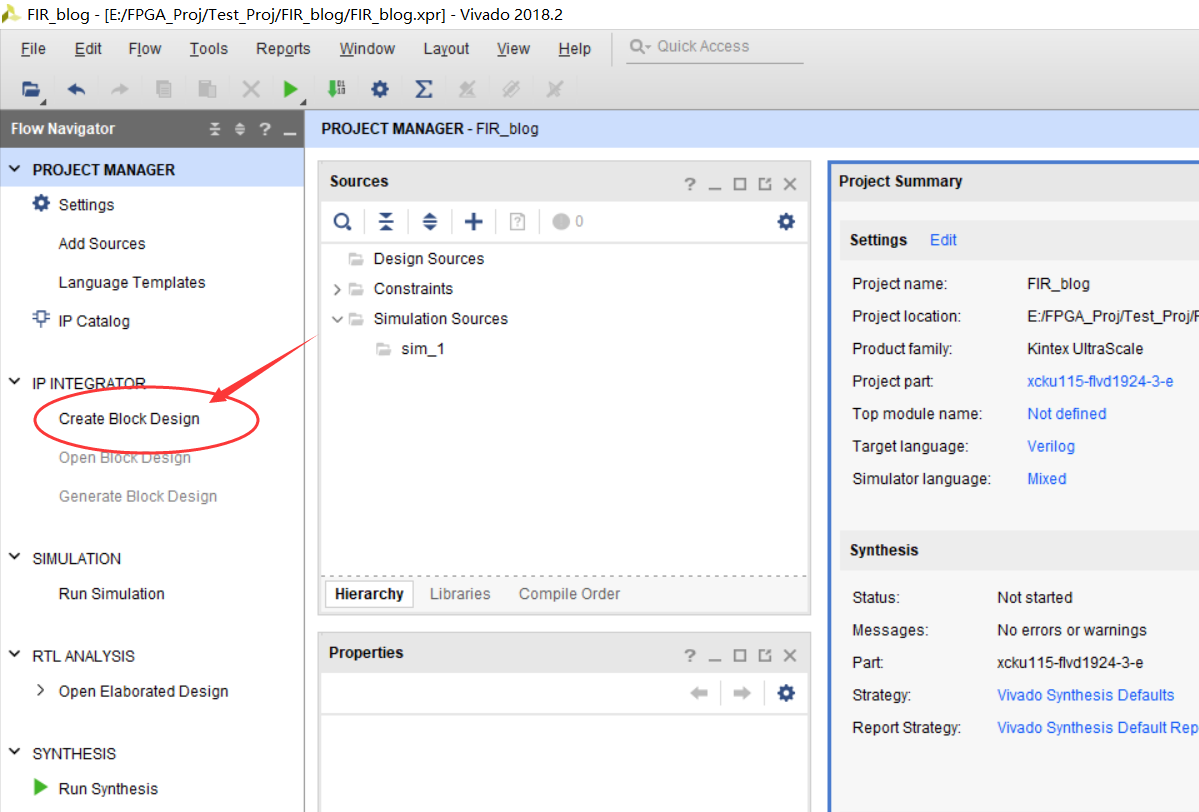Click the Copy icon in toolbar
Viewport: 1199px width, 812px height.
point(164,89)
